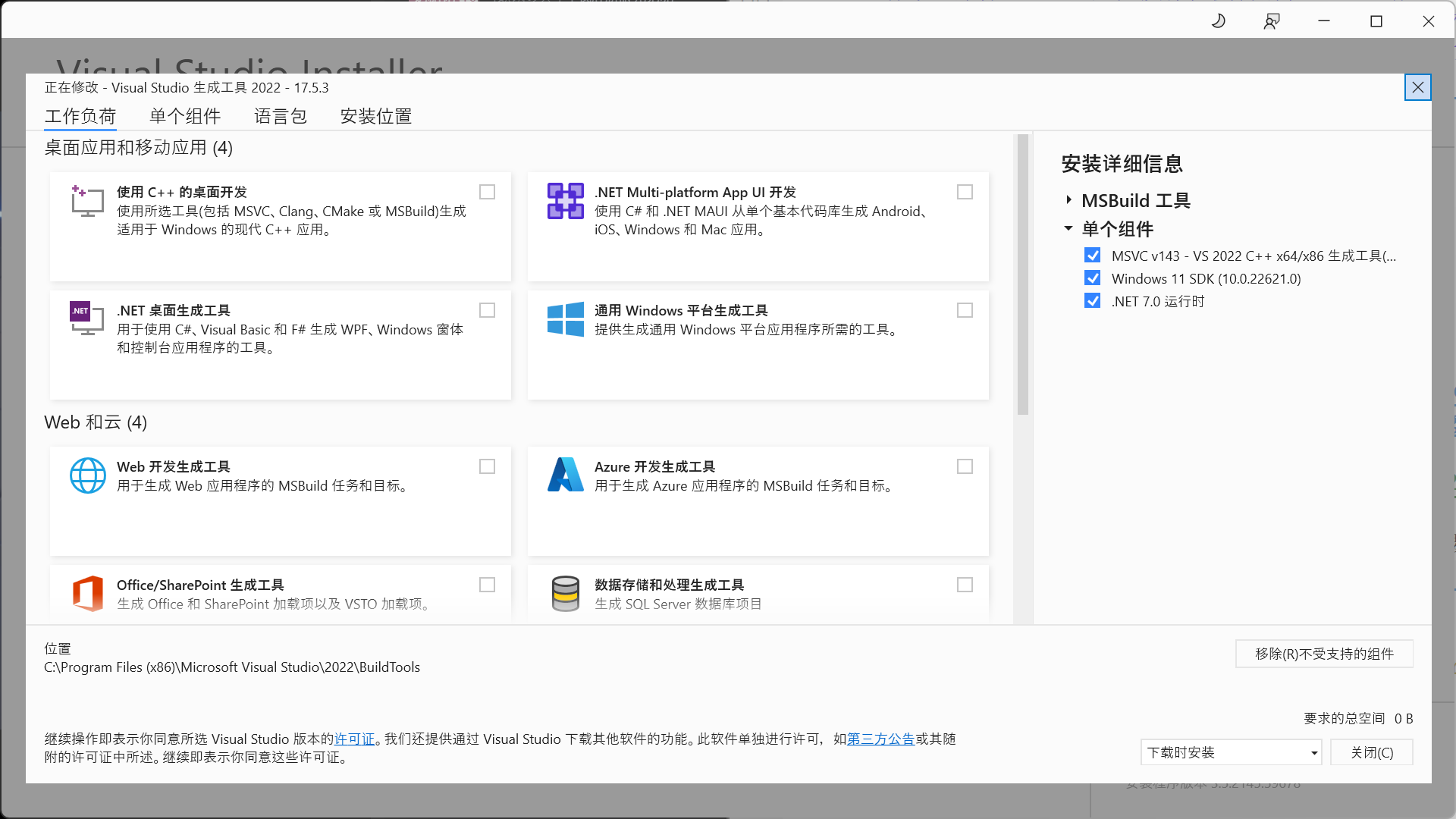1456x819 pixels.
Task: Click the Azure 开发生成工具 icon
Action: click(x=566, y=475)
